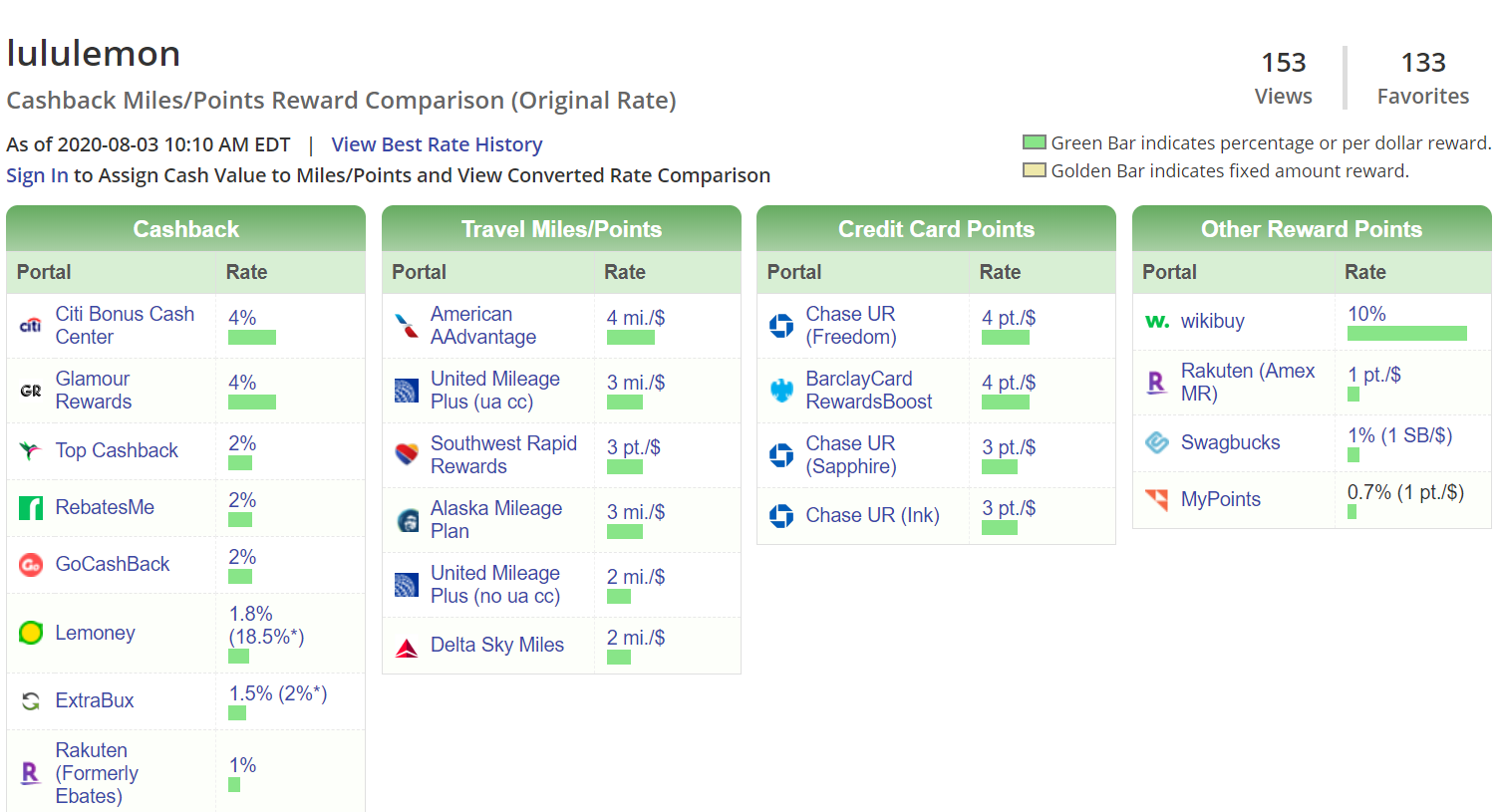This screenshot has width=1503, height=812.
Task: Open the Glamour Rewards portal link
Action: 94,391
